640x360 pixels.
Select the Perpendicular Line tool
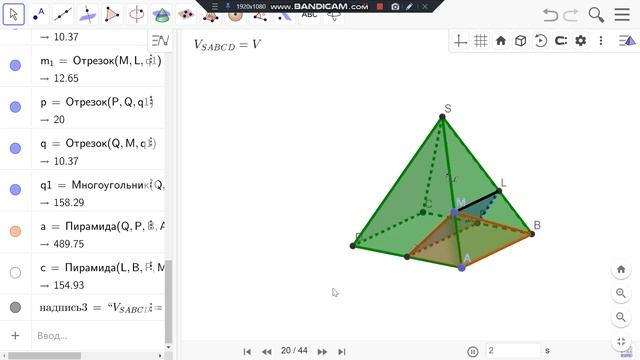[87, 15]
